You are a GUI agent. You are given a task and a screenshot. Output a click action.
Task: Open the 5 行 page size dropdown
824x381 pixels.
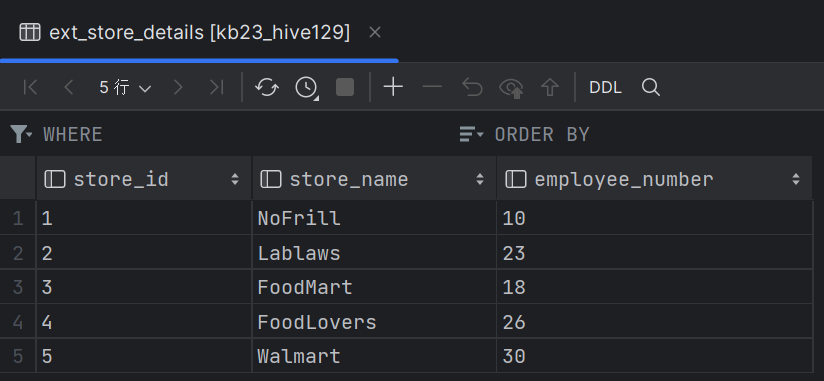pyautogui.click(x=125, y=87)
